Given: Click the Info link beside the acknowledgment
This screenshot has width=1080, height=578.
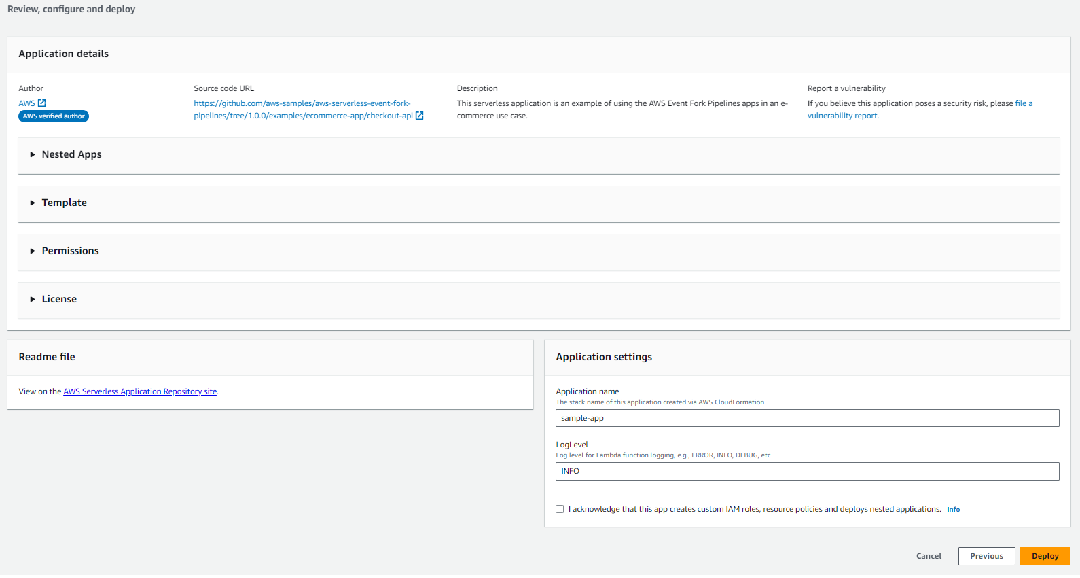Looking at the screenshot, I should pyautogui.click(x=953, y=509).
